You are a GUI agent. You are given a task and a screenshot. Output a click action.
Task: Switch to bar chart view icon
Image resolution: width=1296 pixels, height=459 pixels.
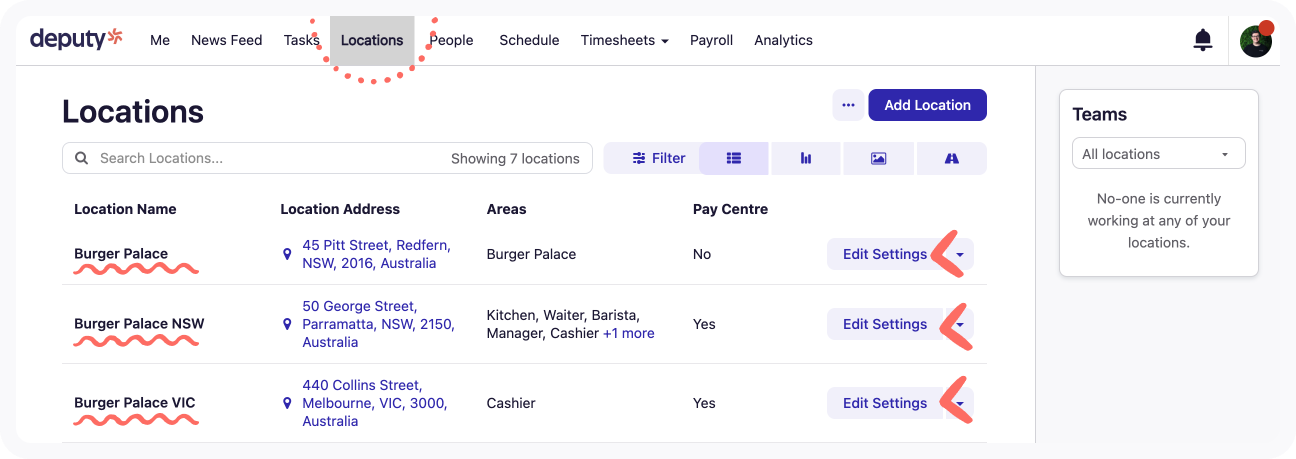pos(805,158)
